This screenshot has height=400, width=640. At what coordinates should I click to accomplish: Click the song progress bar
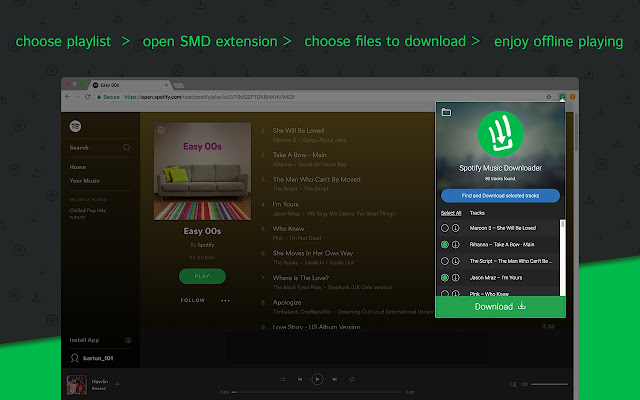[x=317, y=392]
